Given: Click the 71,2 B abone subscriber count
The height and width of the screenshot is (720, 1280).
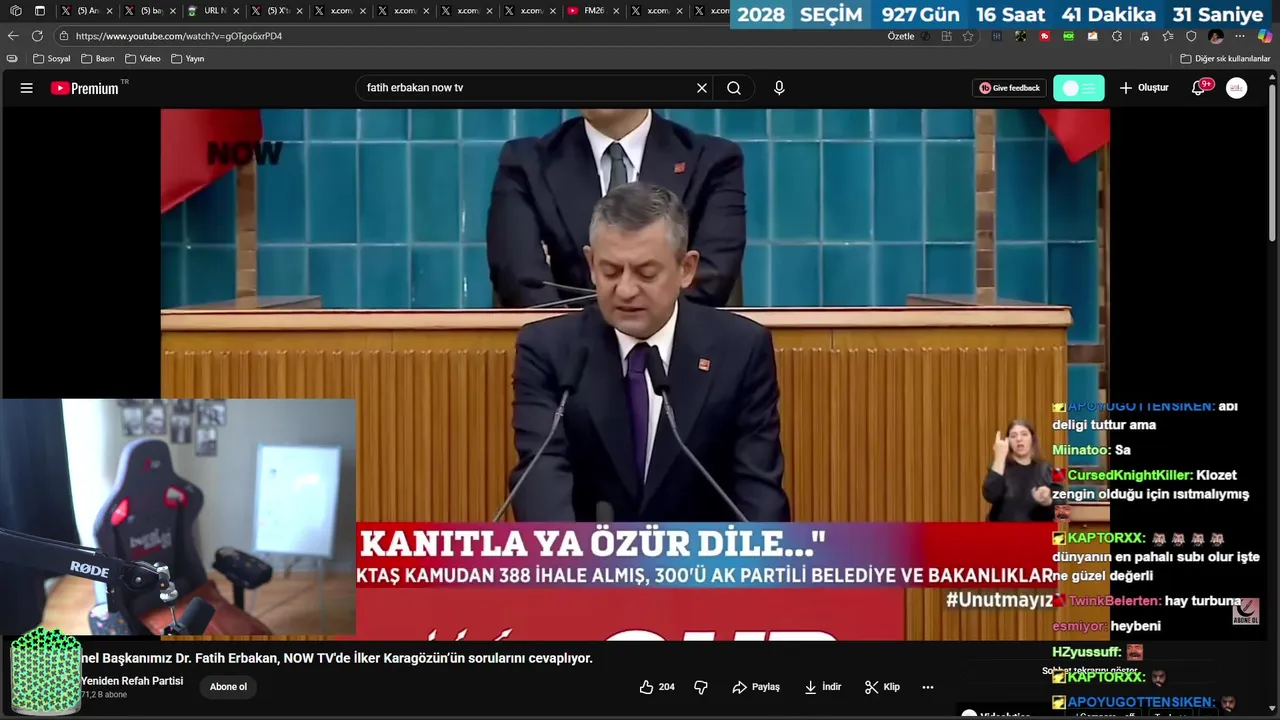Looking at the screenshot, I should [x=104, y=694].
